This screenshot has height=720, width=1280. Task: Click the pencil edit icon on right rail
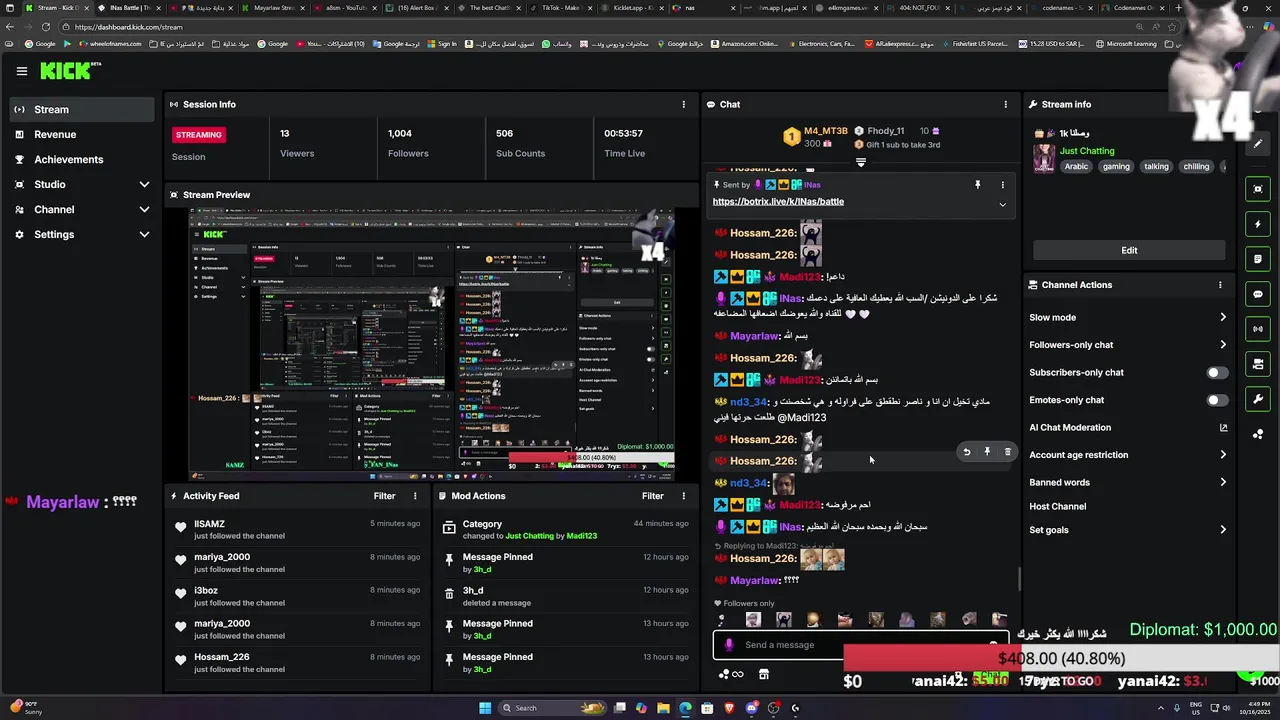pyautogui.click(x=1258, y=143)
